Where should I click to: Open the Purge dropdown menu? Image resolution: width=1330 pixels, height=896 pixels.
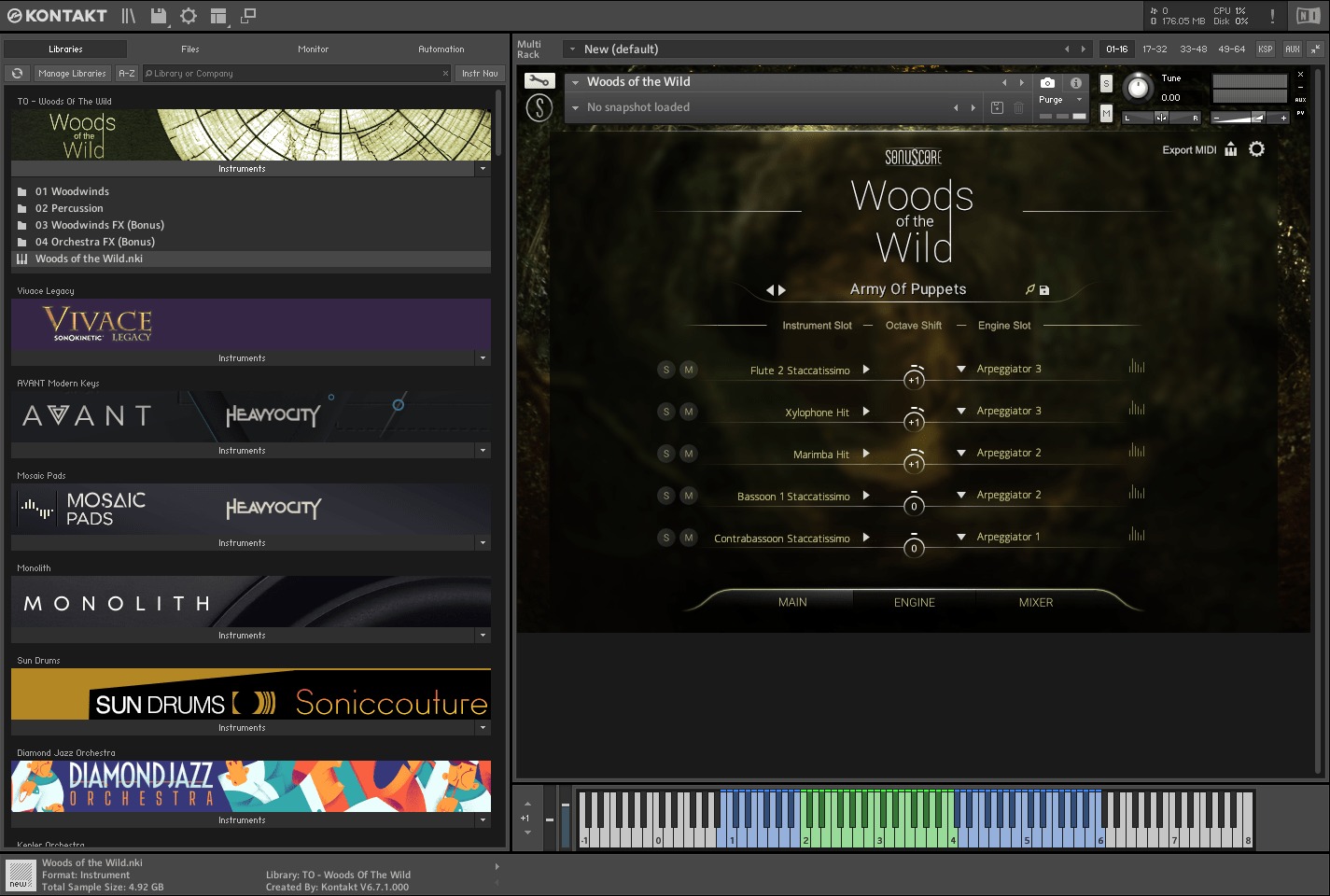pos(1060,100)
